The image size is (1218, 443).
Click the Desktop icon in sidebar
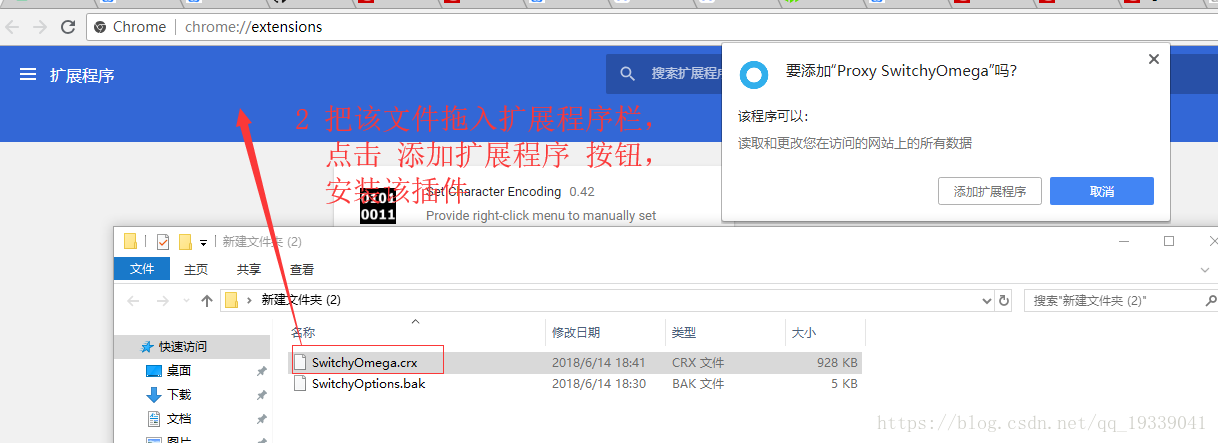click(154, 371)
